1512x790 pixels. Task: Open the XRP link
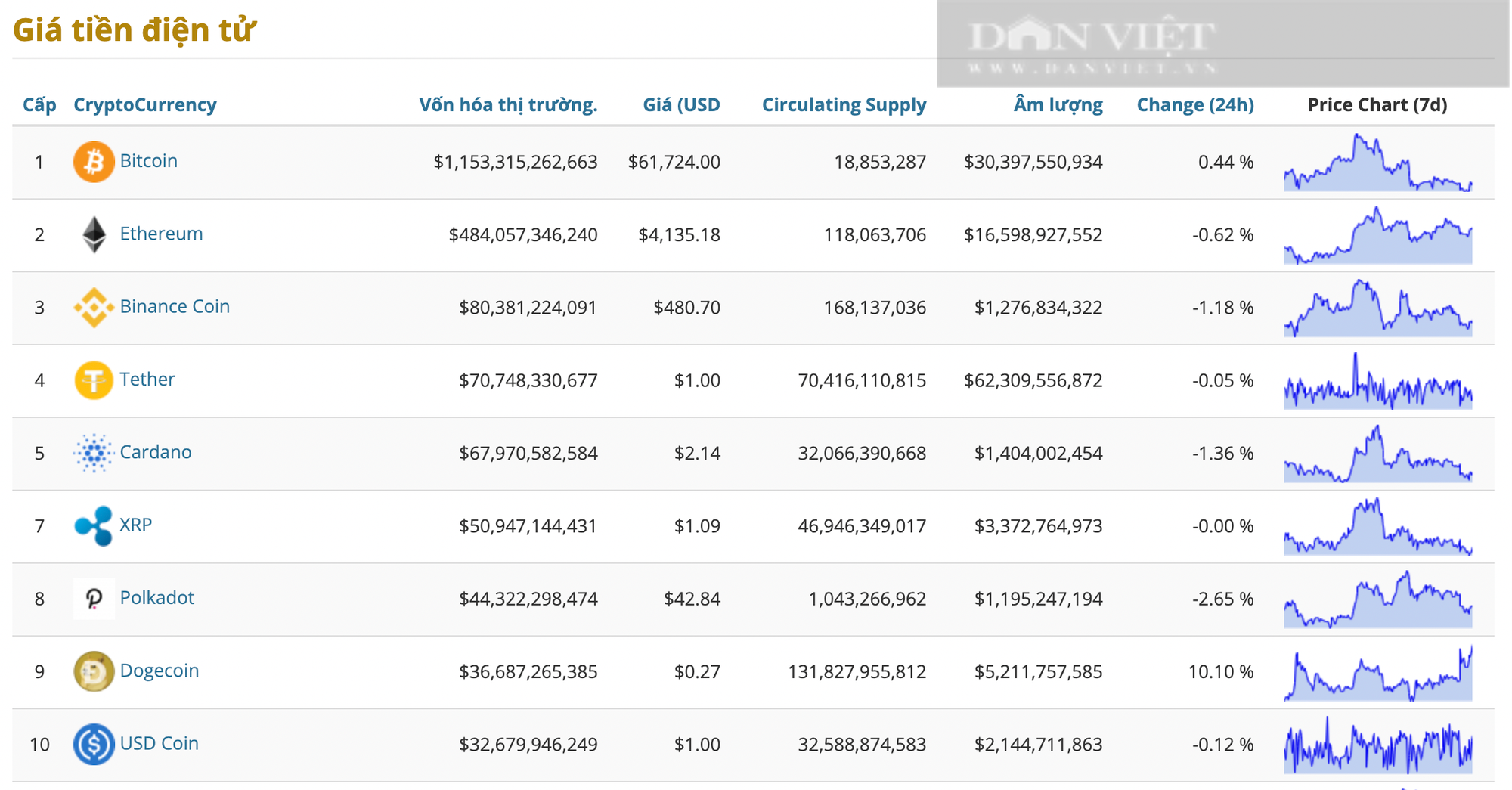(x=136, y=525)
